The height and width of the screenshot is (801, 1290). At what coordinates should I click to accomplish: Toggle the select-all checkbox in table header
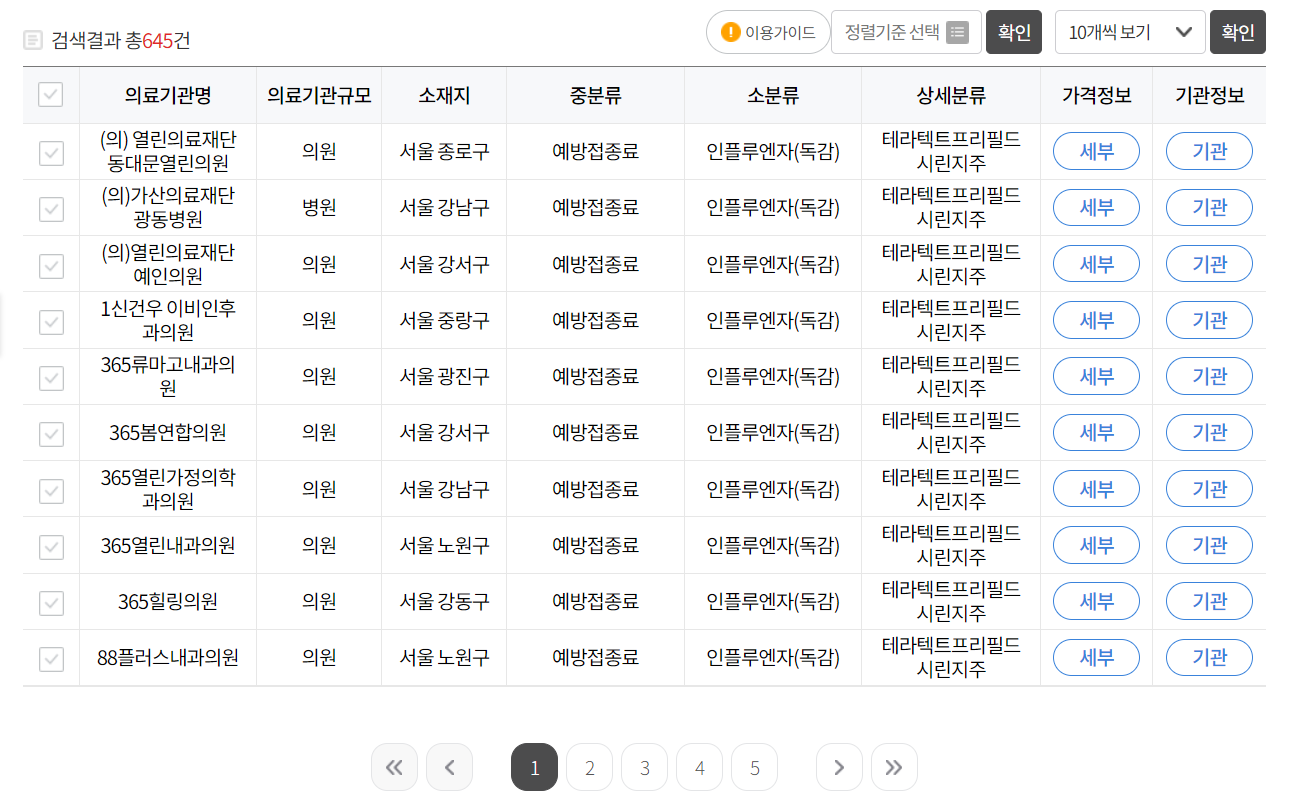point(50,94)
